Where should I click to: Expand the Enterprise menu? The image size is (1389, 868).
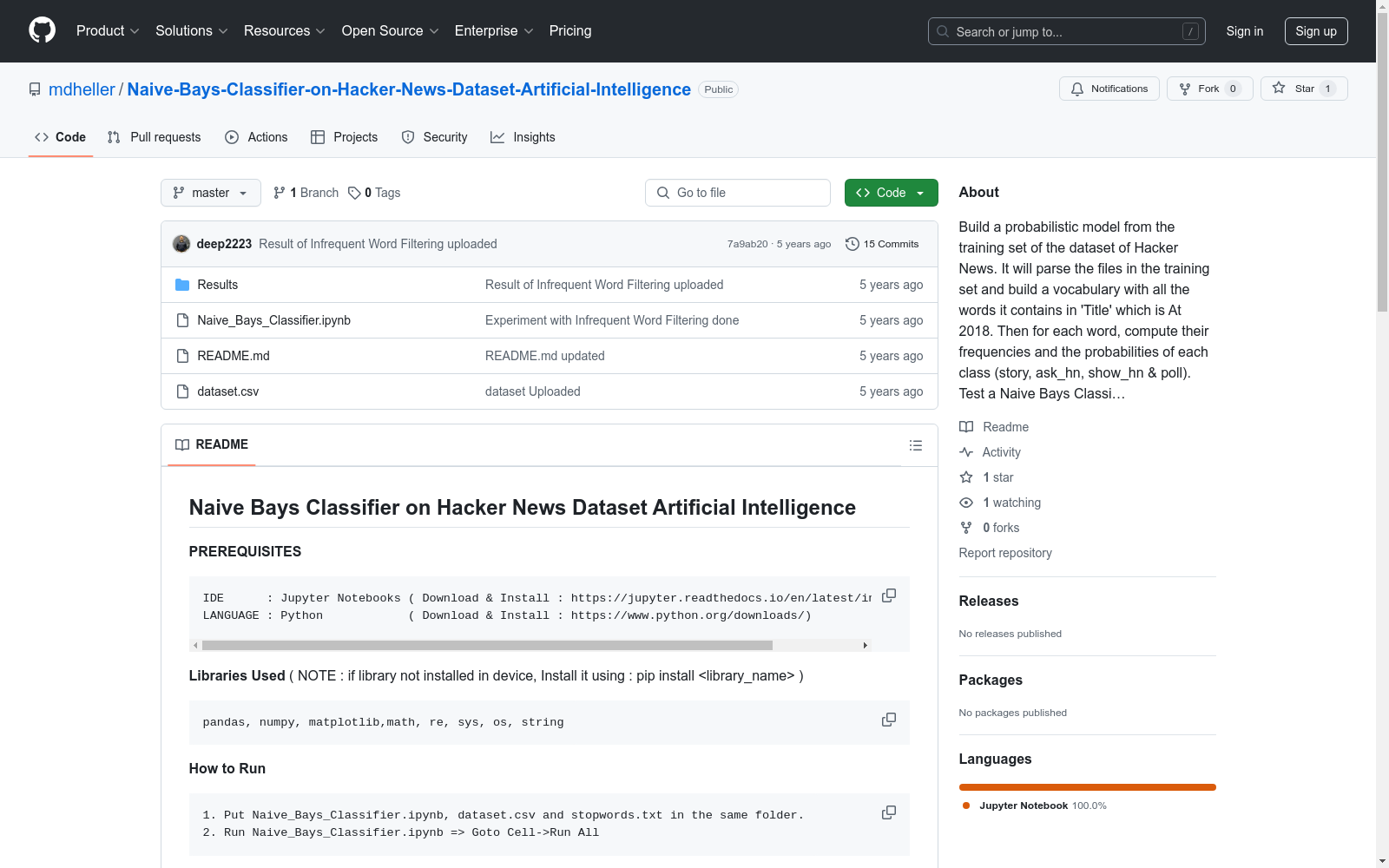pyautogui.click(x=493, y=30)
